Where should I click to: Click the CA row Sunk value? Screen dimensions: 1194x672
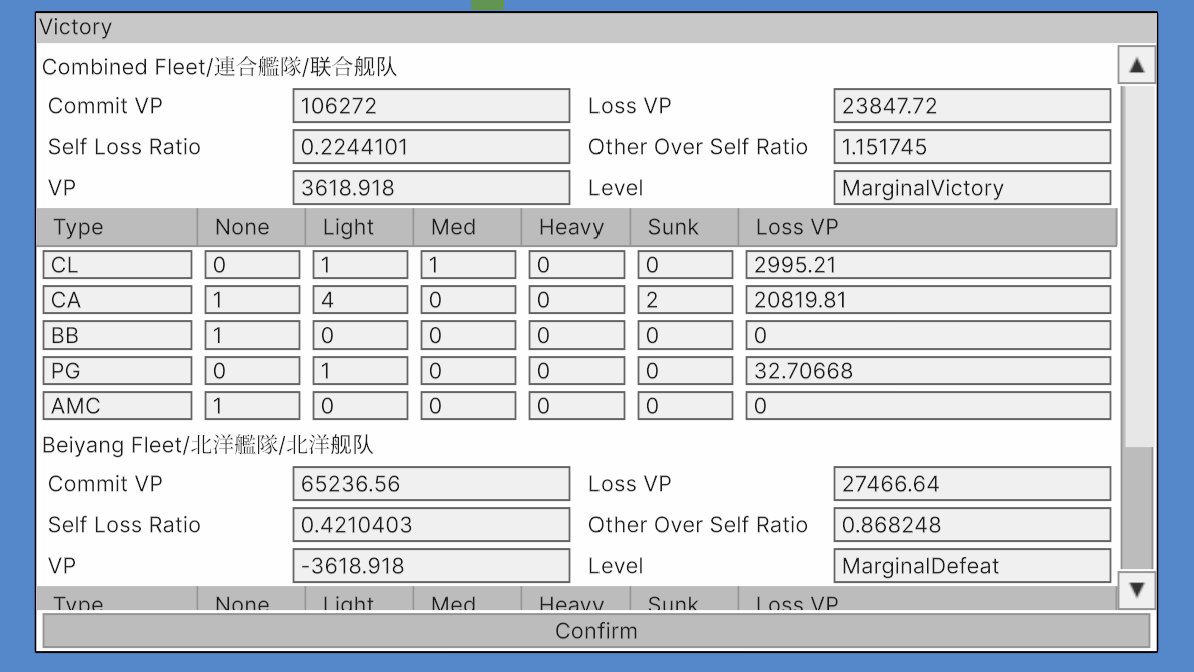point(685,300)
